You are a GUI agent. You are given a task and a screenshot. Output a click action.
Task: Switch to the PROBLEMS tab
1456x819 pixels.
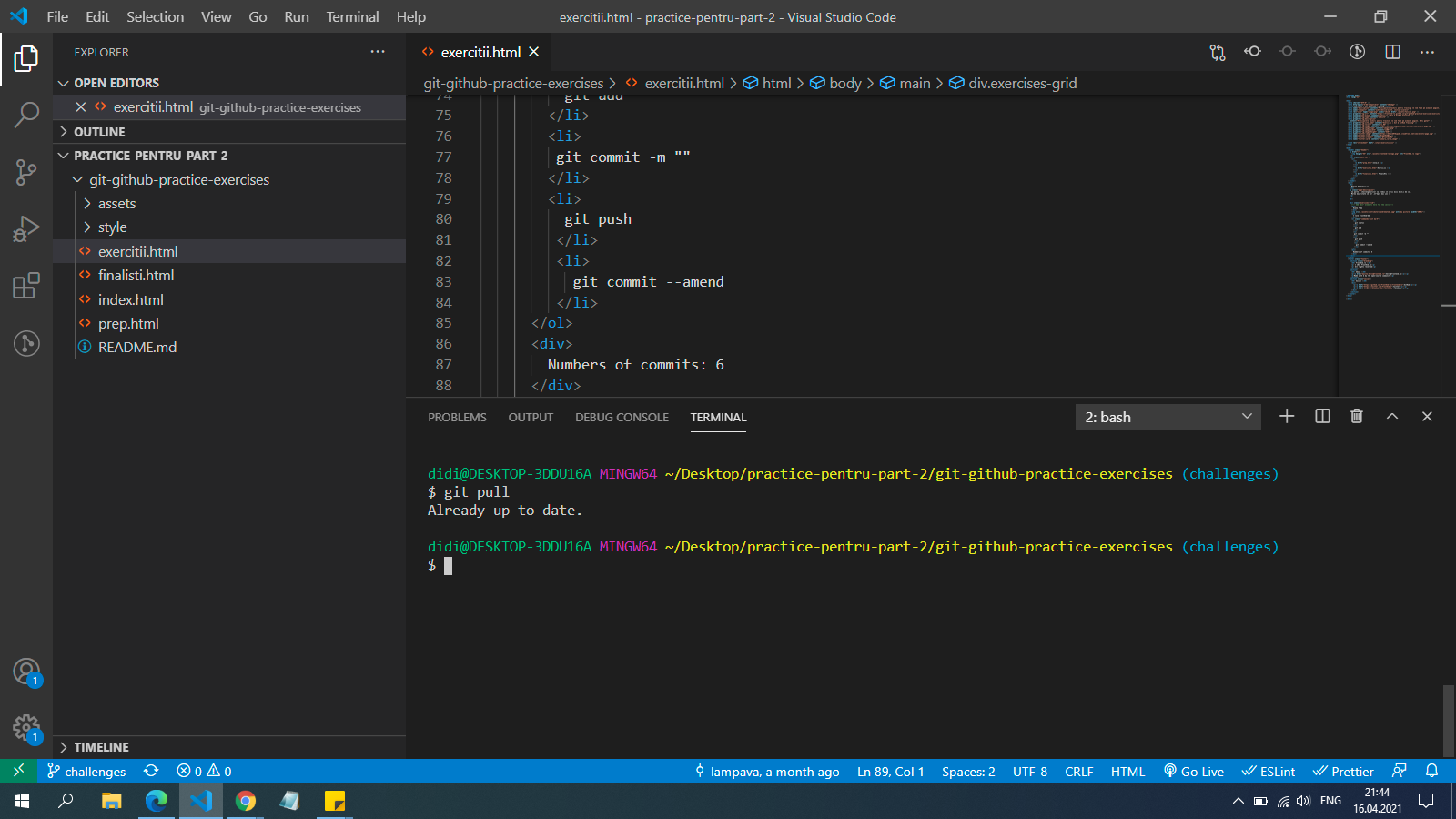(457, 418)
